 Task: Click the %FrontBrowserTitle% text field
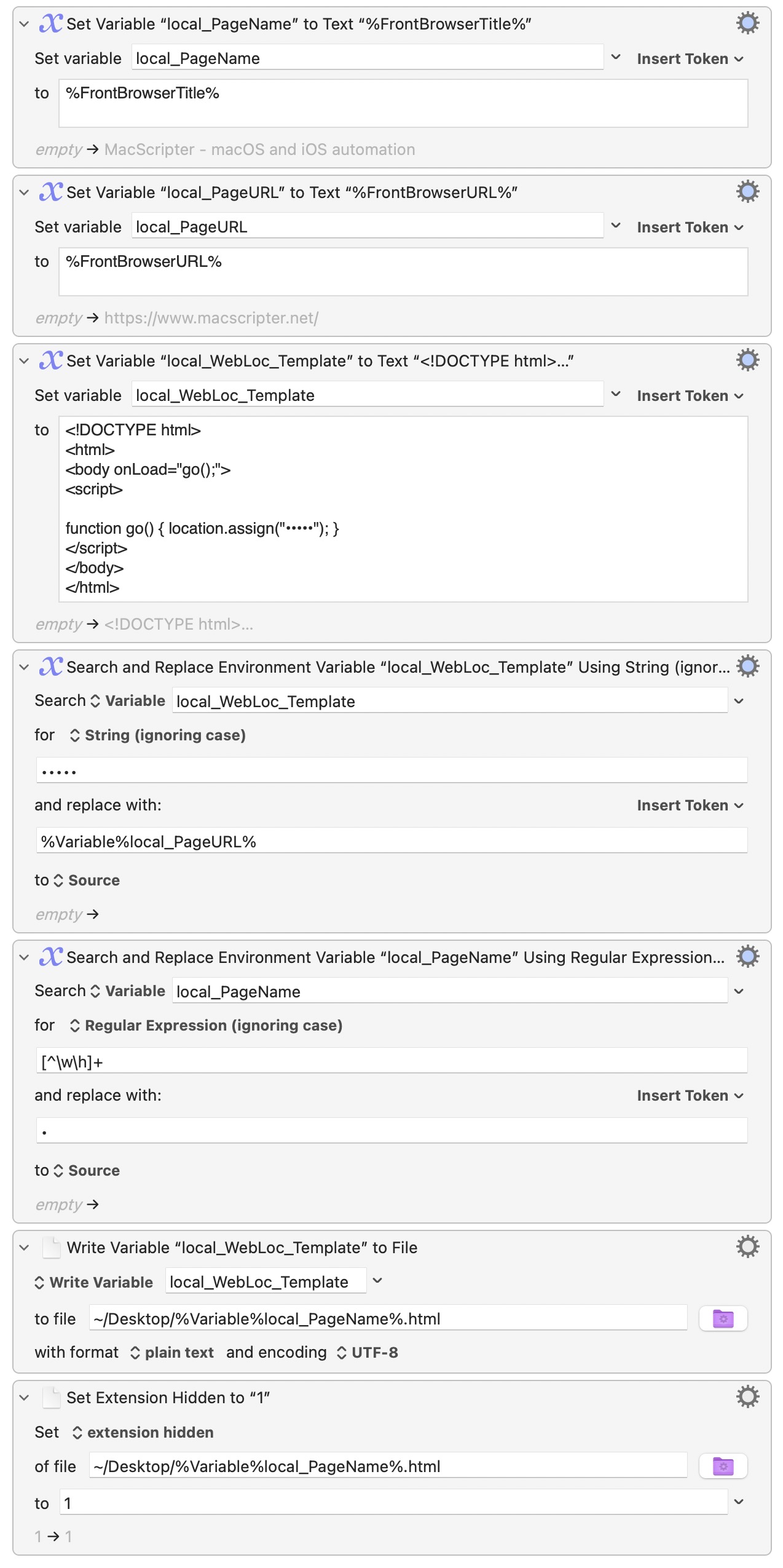point(403,103)
